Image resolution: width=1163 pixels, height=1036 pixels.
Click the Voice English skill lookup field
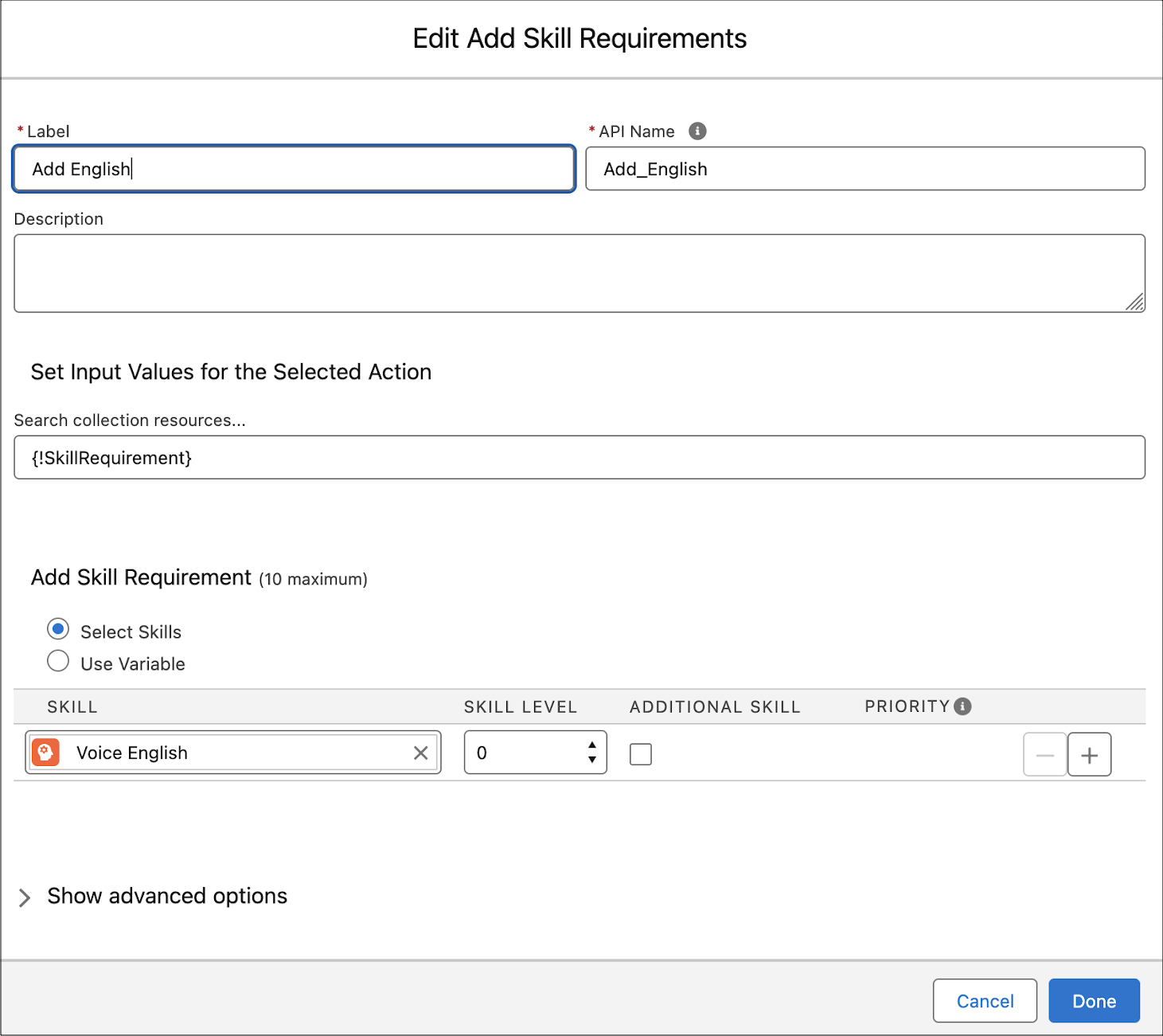pyautogui.click(x=233, y=753)
